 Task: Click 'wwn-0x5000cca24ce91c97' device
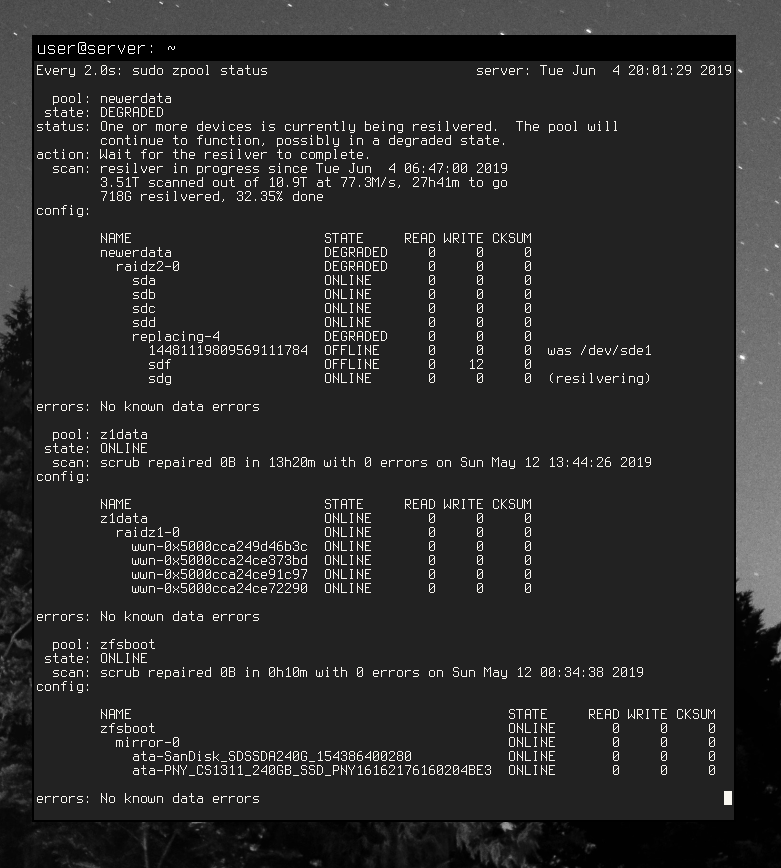pos(220,575)
